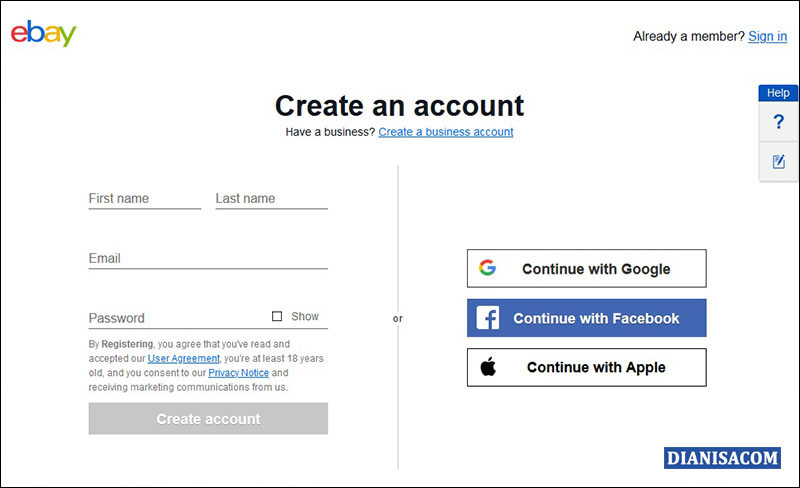This screenshot has height=488, width=800.
Task: Read the Privacy Notice link
Action: click(x=238, y=373)
